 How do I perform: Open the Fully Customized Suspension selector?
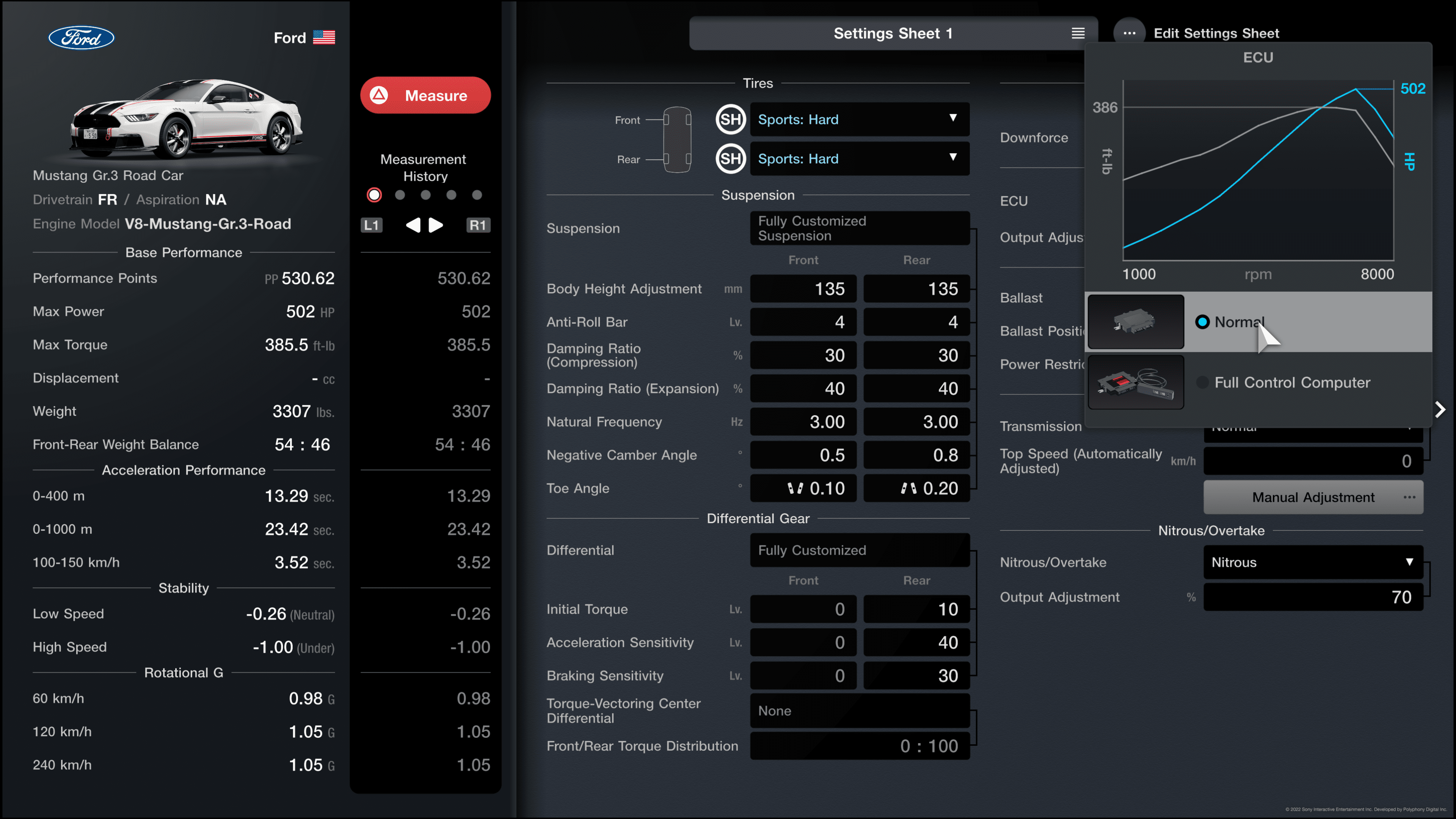(x=860, y=228)
